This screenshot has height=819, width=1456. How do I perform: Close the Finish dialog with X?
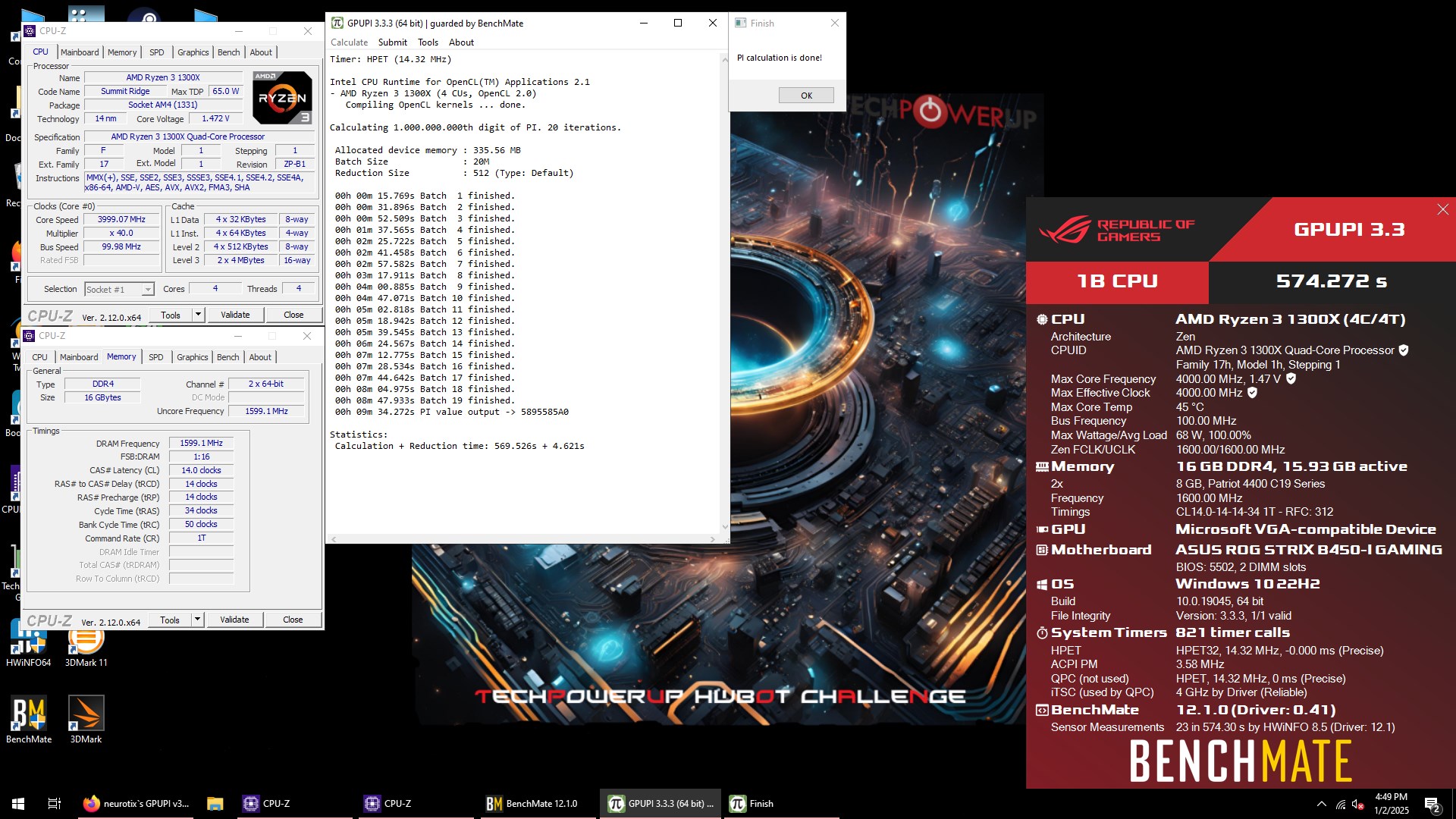click(834, 23)
